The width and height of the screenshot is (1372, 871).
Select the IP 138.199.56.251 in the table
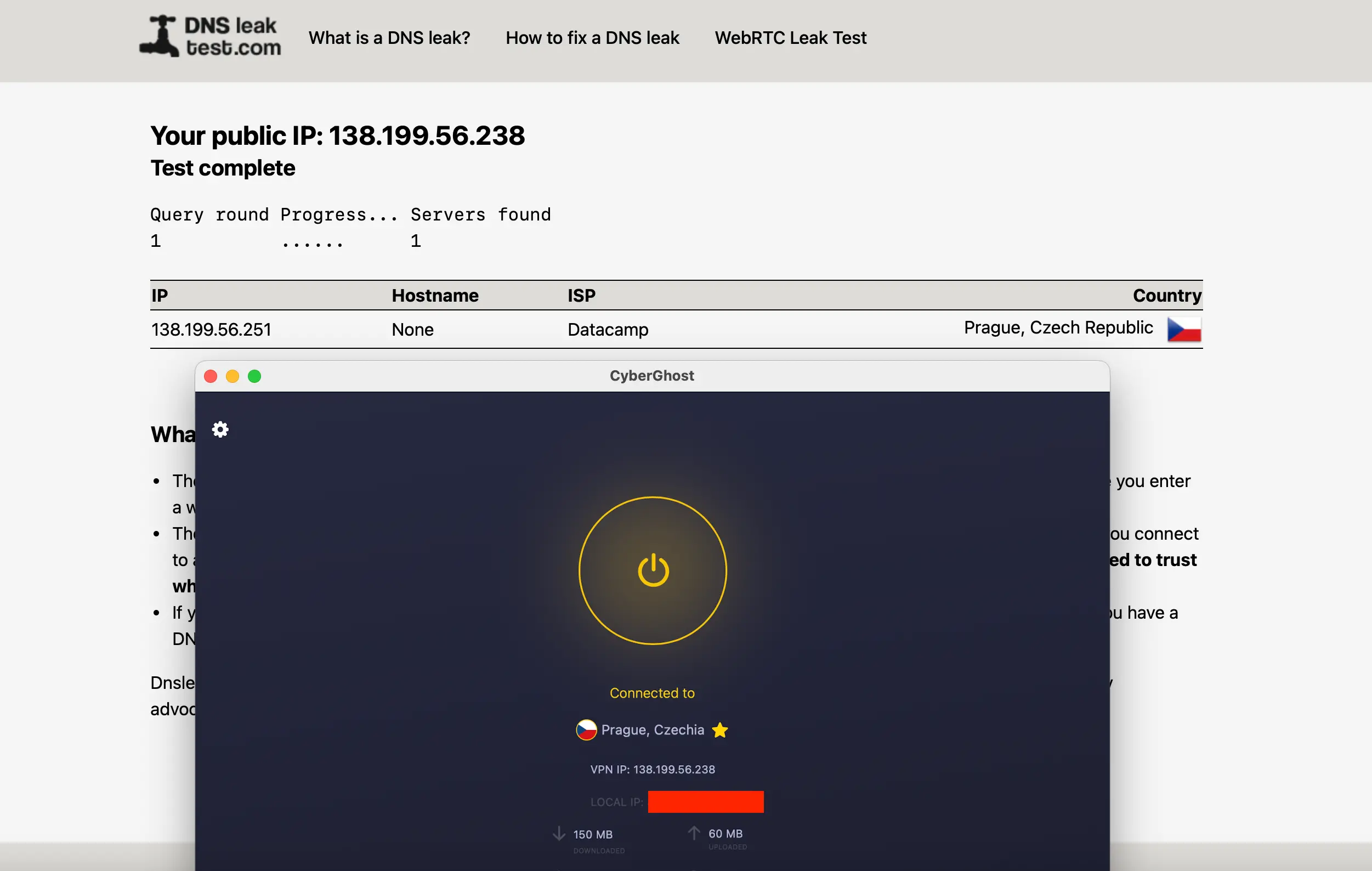point(211,330)
